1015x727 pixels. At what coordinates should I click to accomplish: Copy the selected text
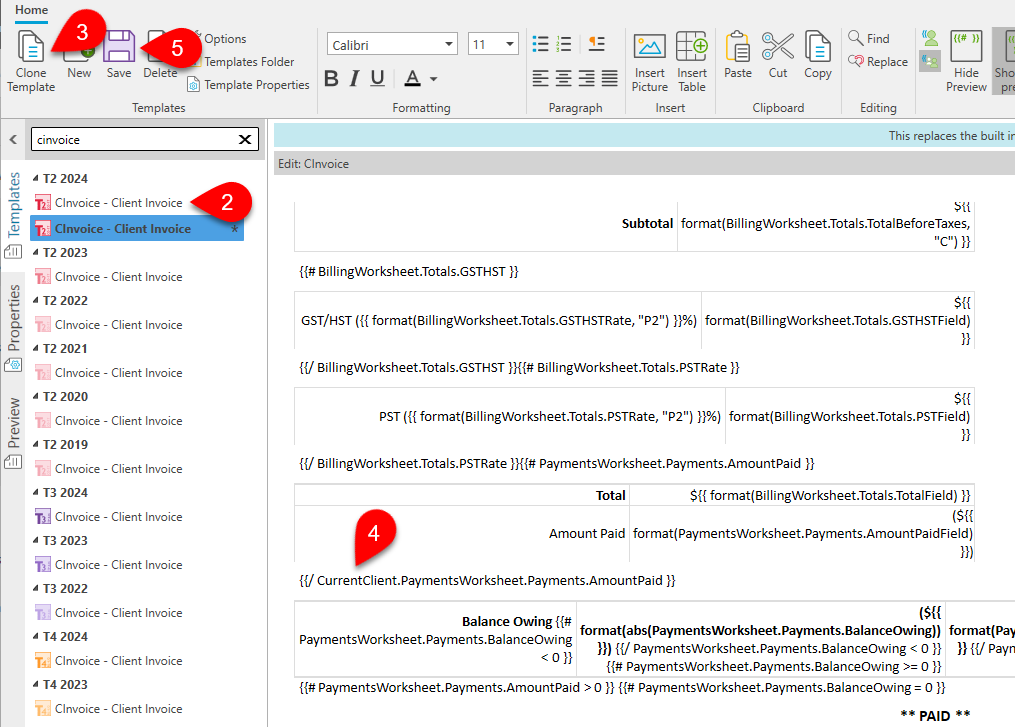818,55
